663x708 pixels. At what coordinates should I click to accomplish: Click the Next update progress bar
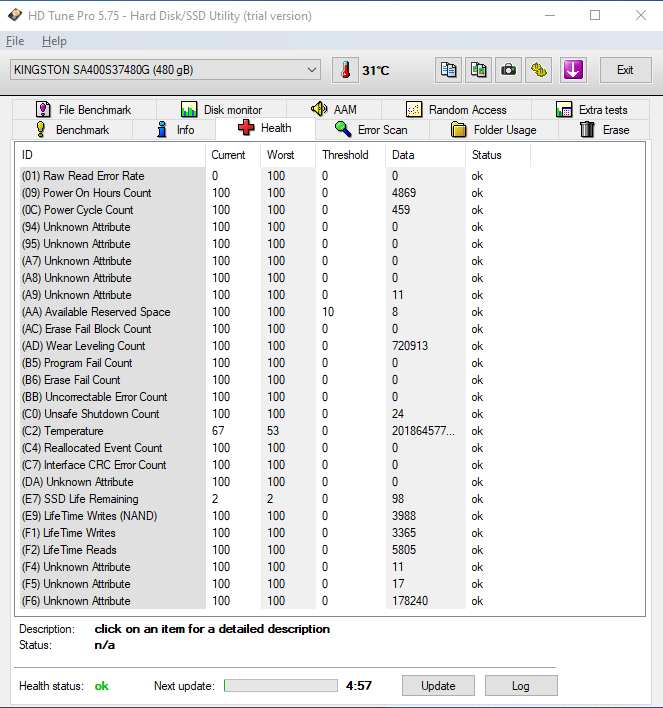(280, 686)
